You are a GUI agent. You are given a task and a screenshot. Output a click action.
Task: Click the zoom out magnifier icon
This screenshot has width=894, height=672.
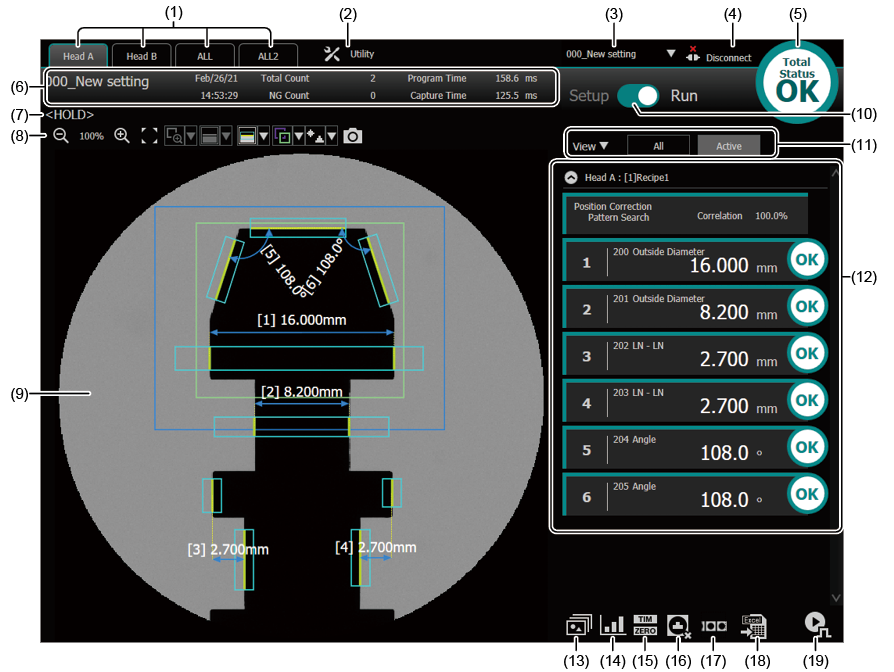60,136
